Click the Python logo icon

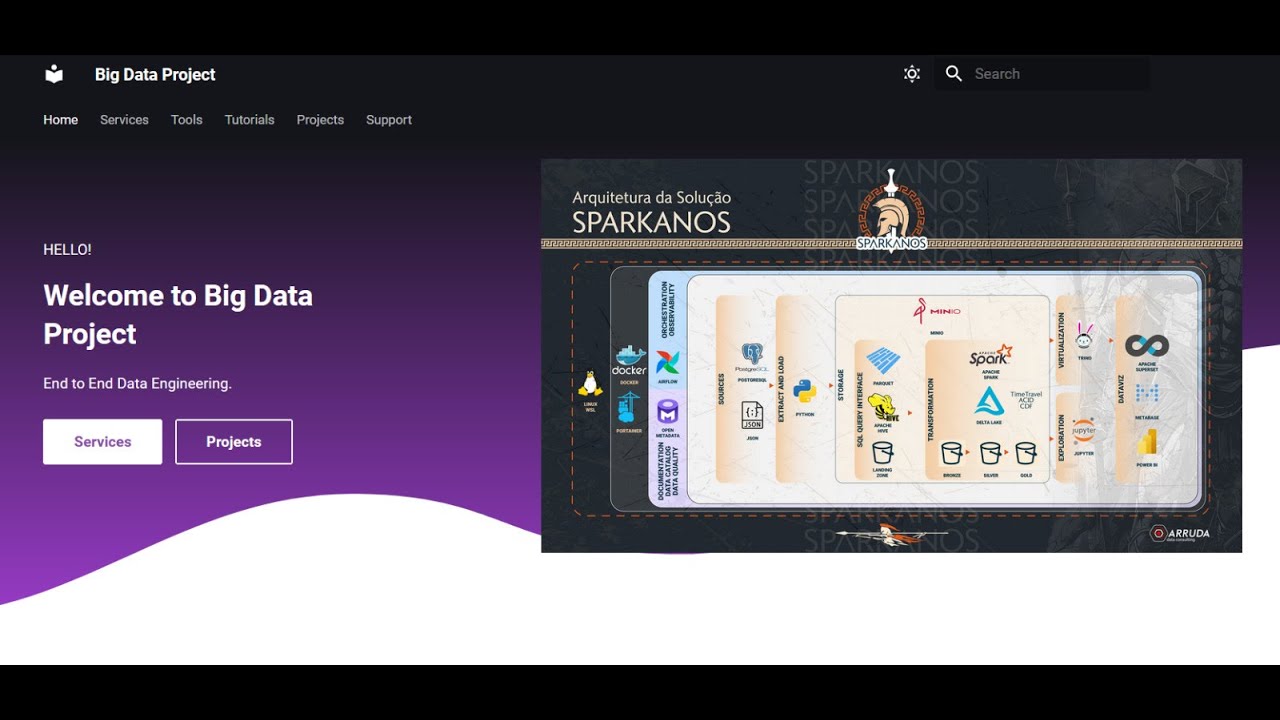point(804,391)
